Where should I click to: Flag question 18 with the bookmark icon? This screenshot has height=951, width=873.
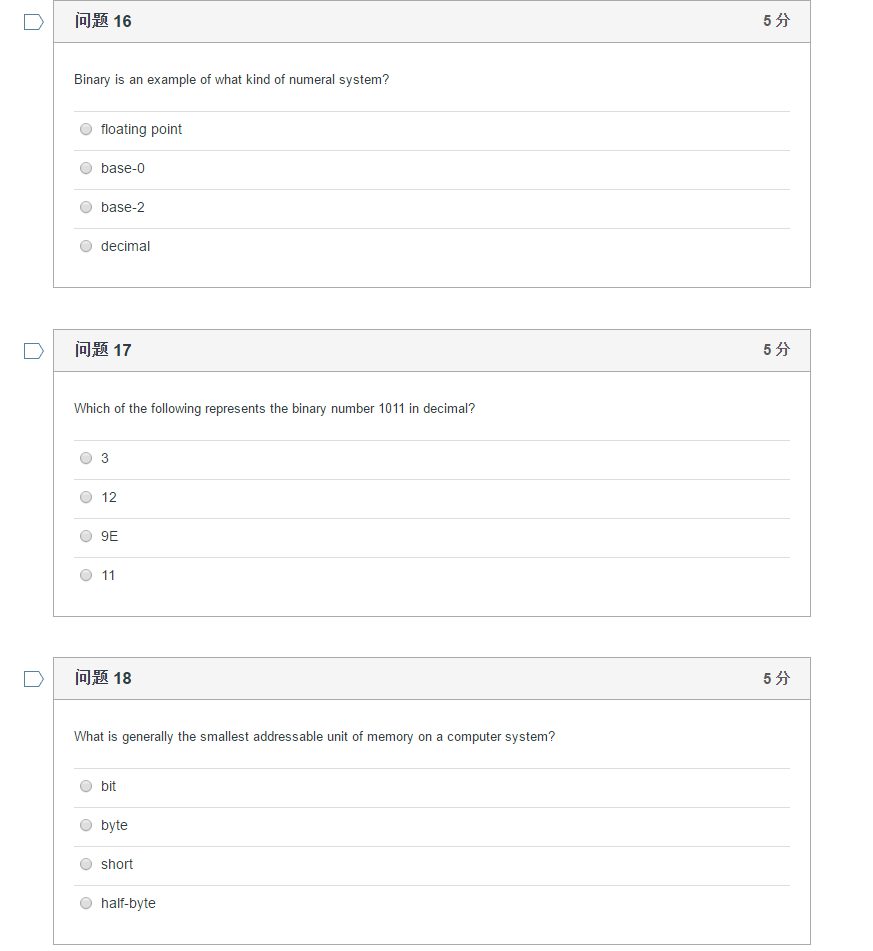click(x=34, y=679)
